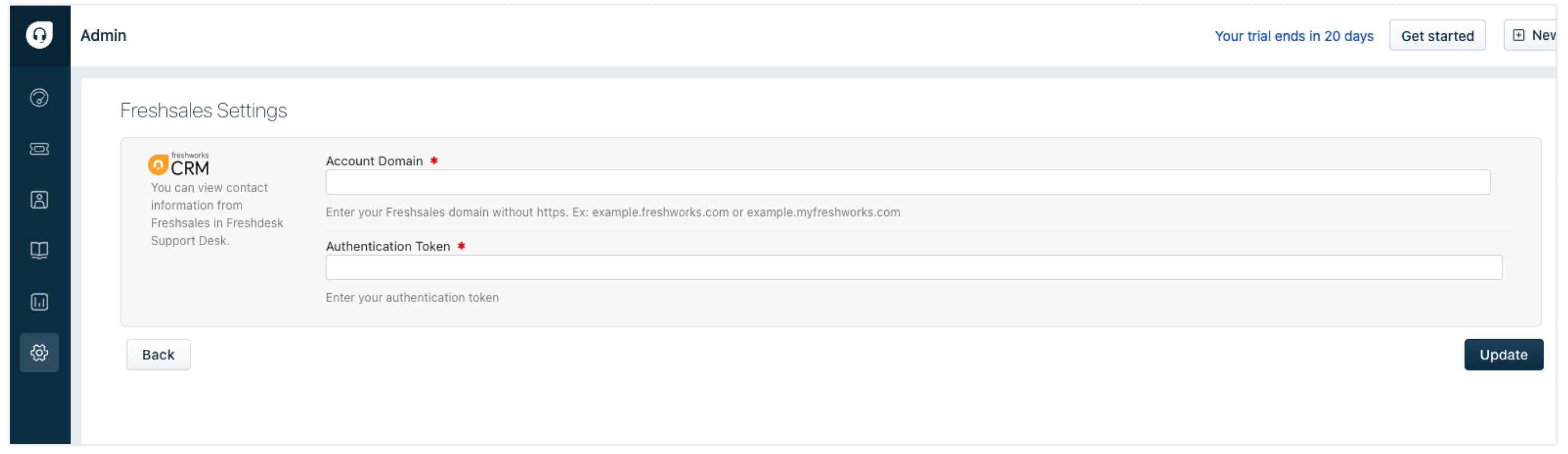Viewport: 1568px width, 454px height.
Task: Open the Solutions book sidebar icon
Action: tap(40, 251)
